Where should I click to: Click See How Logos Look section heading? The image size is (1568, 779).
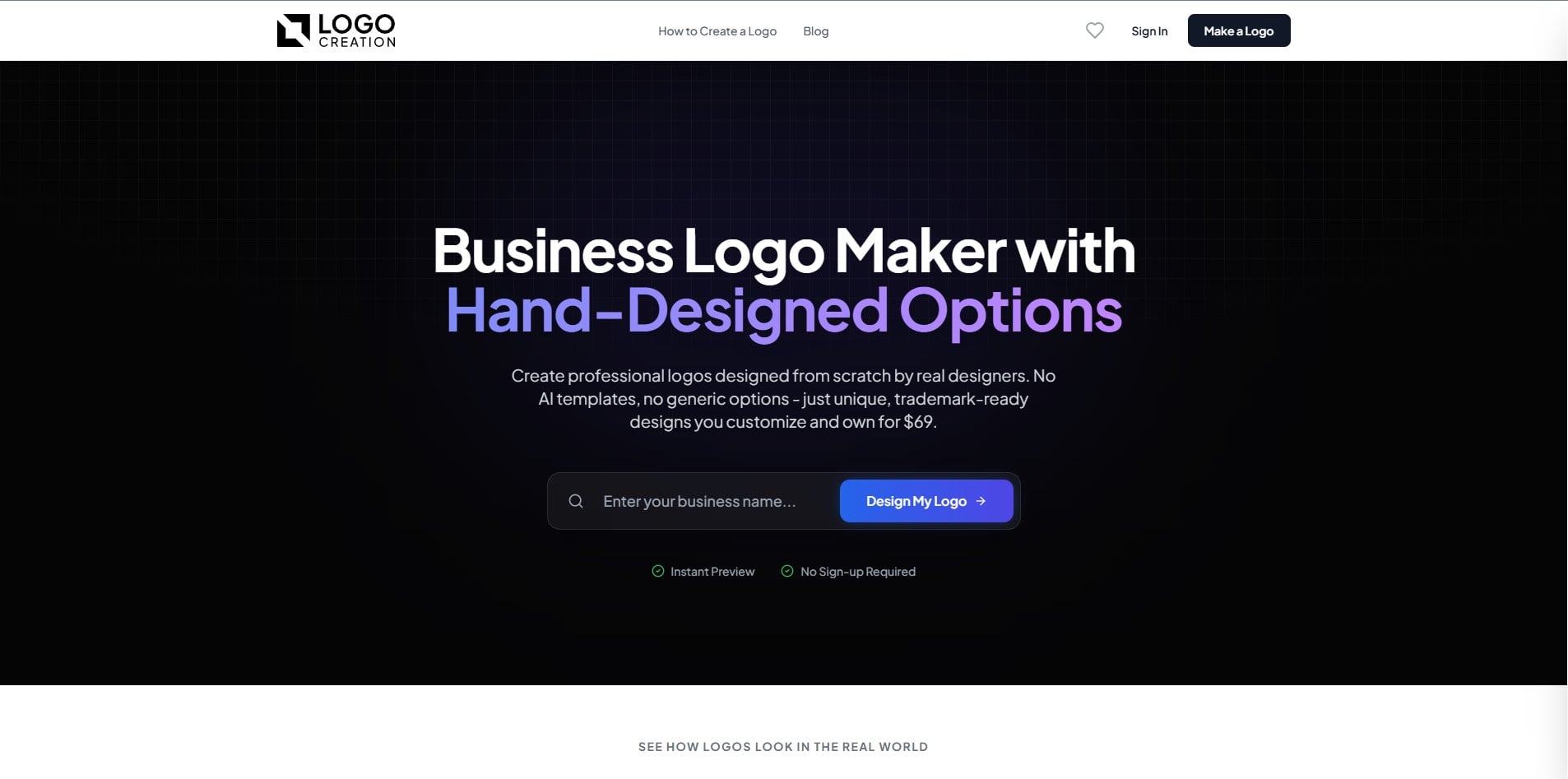pyautogui.click(x=783, y=747)
